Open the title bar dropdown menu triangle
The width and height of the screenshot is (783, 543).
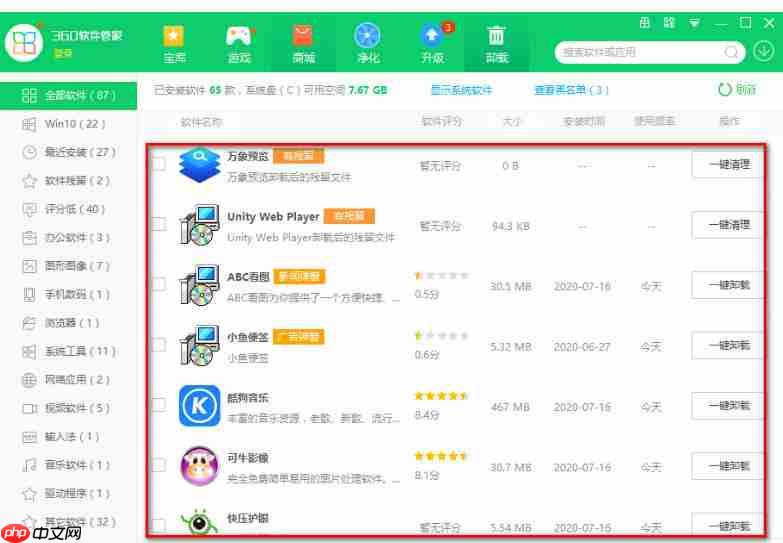point(694,23)
